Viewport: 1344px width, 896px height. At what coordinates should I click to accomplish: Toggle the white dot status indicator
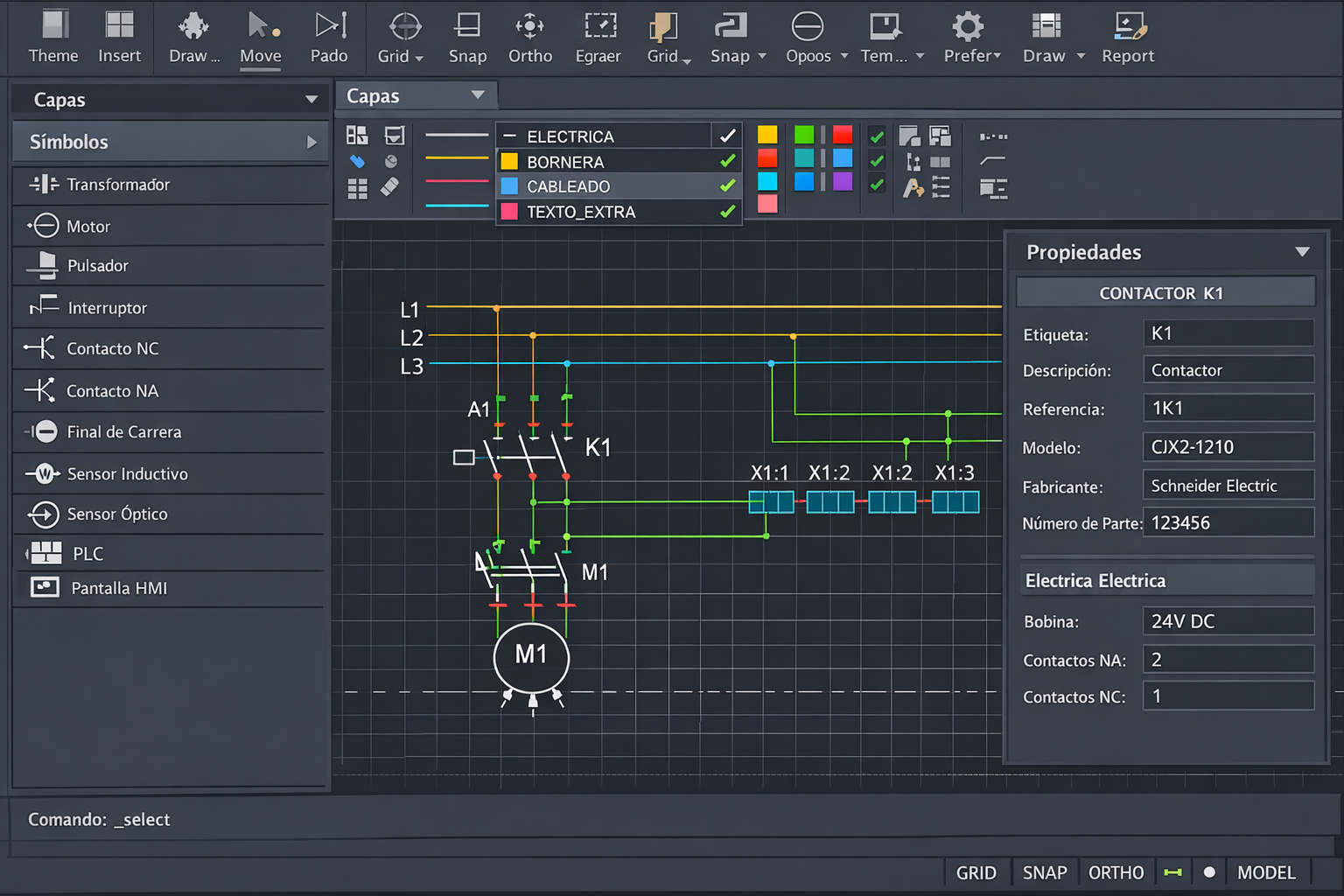click(x=1209, y=872)
